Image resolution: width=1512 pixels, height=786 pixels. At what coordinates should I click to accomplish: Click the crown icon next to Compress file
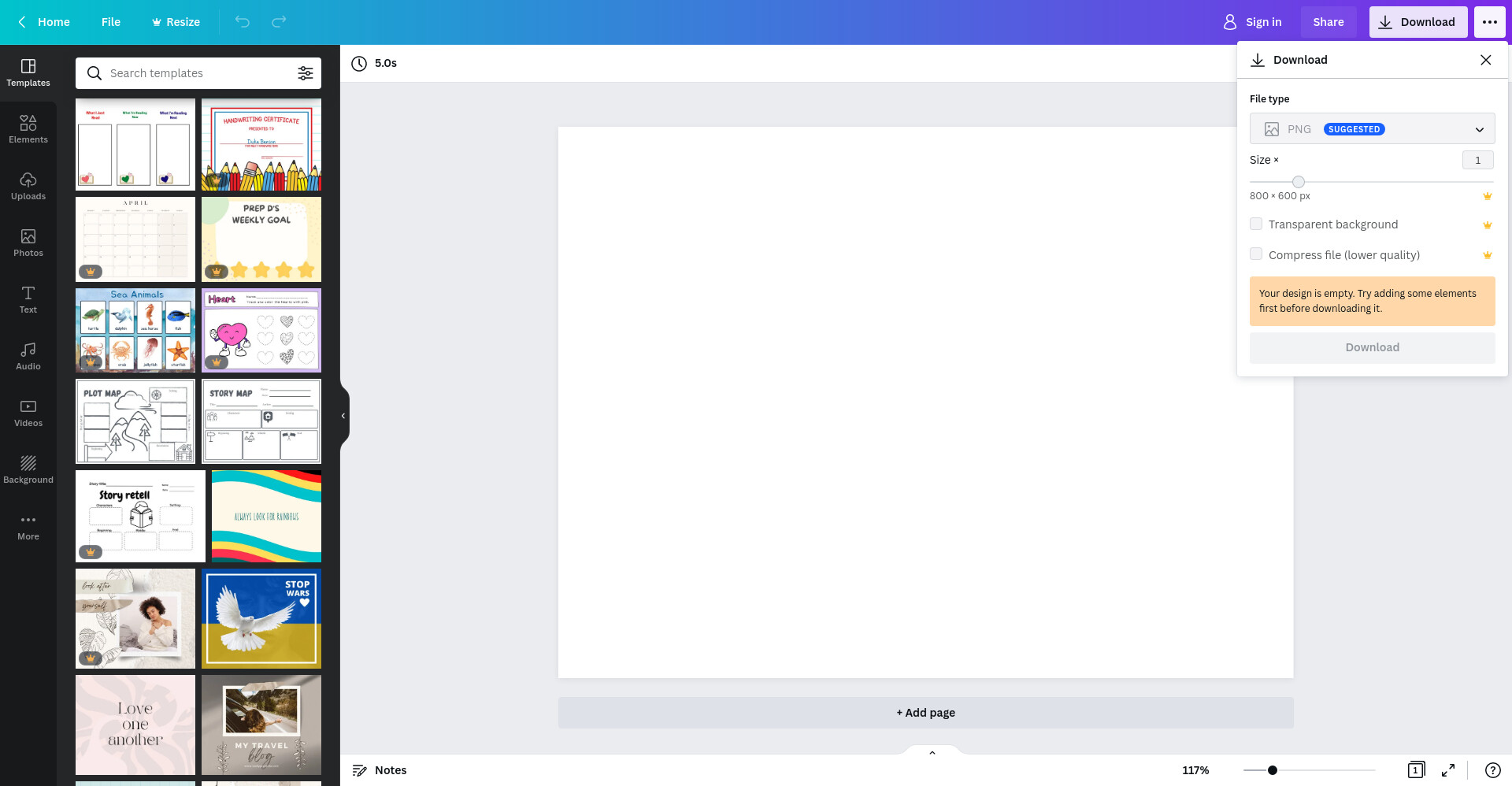[1488, 255]
